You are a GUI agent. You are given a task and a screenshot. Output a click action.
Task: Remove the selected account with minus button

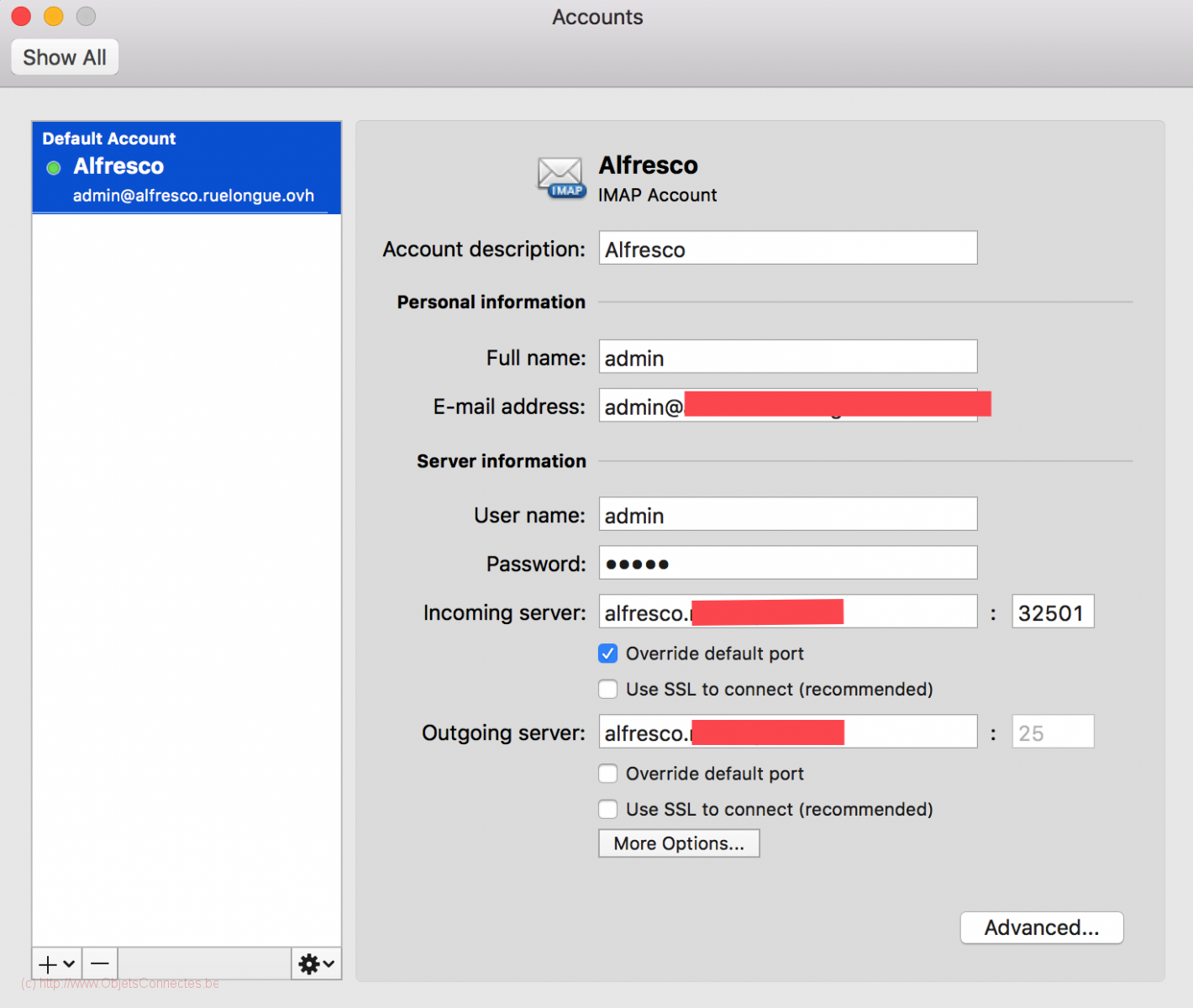click(100, 963)
